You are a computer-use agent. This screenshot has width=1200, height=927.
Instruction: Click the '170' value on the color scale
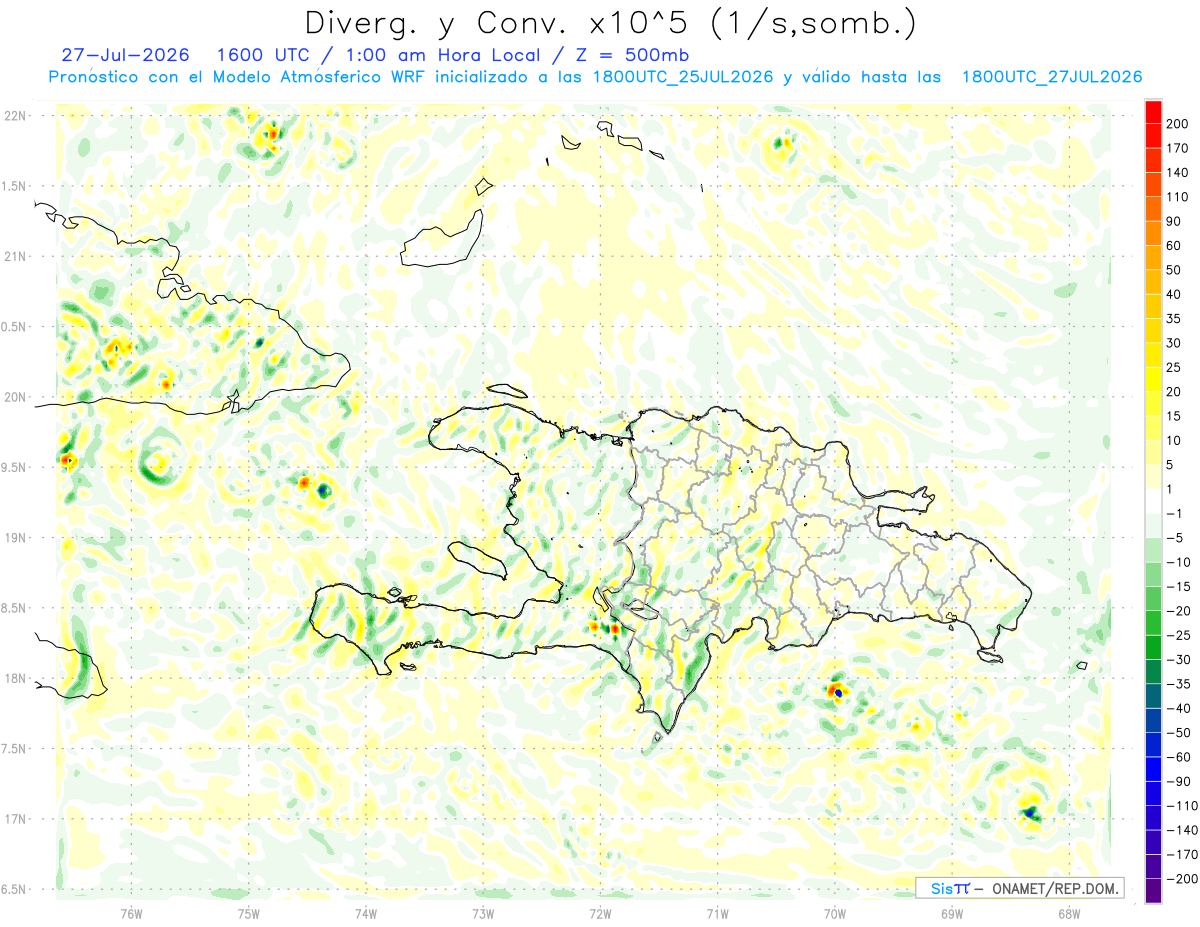click(x=1178, y=148)
